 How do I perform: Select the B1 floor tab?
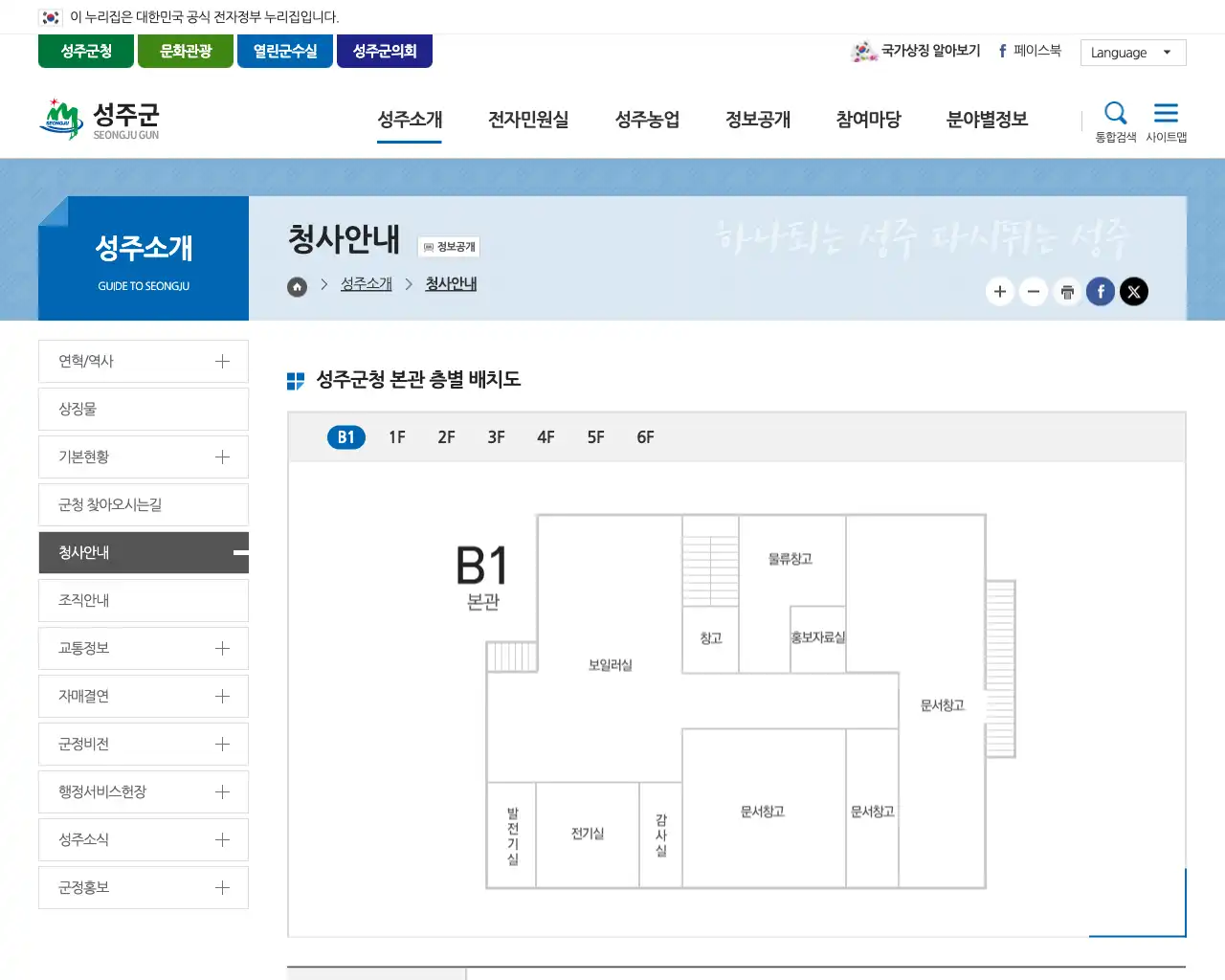tap(346, 437)
